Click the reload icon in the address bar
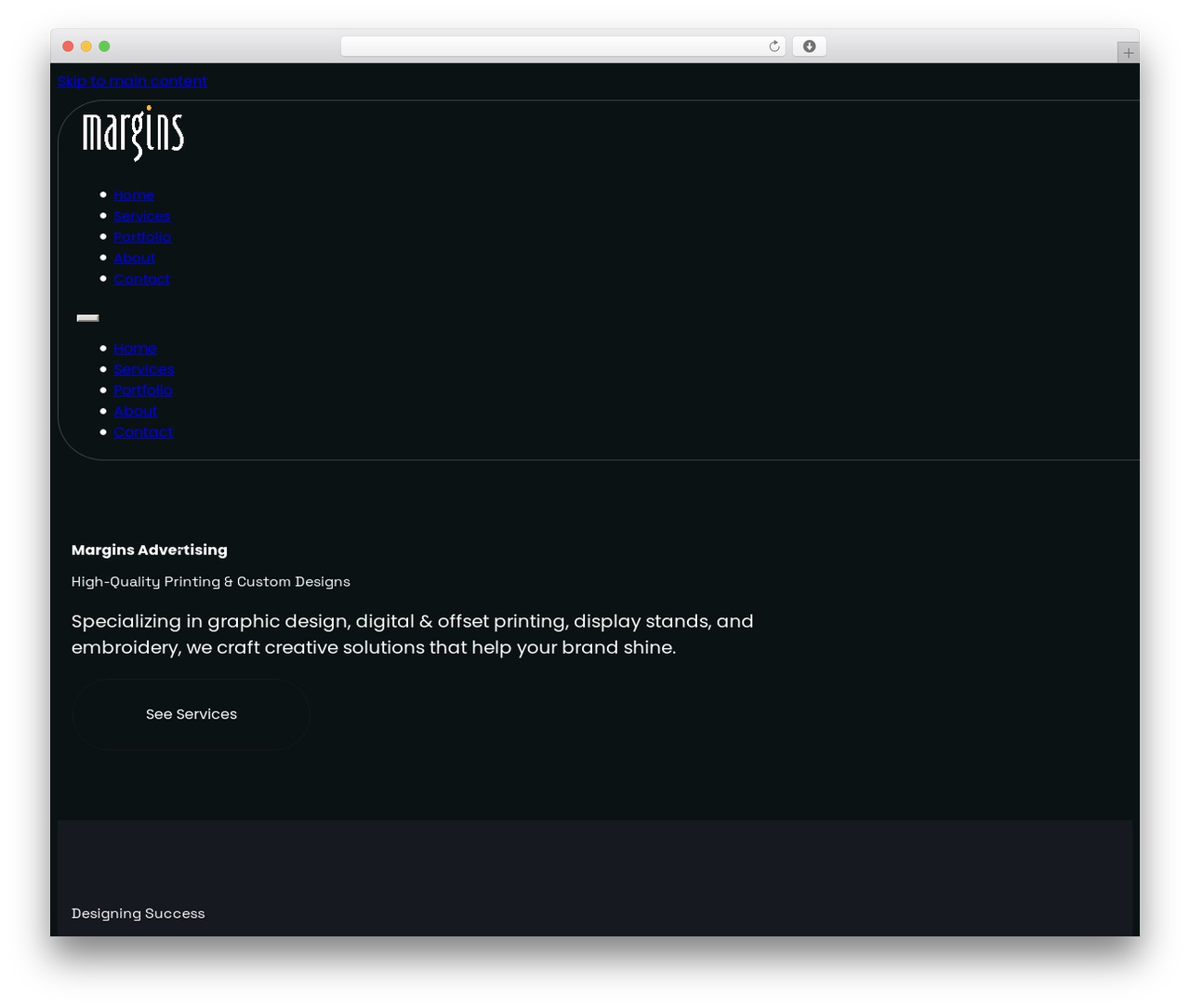1190x1008 pixels. [x=774, y=46]
